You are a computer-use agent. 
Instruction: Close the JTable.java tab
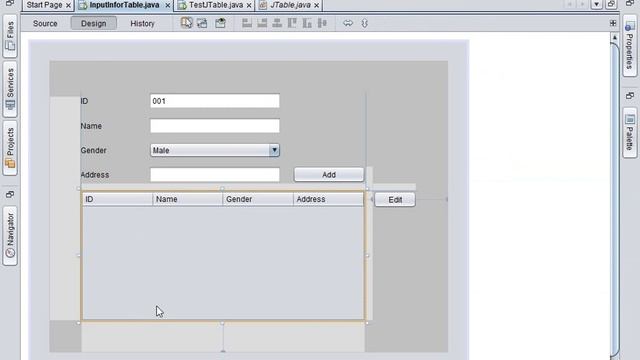316,5
